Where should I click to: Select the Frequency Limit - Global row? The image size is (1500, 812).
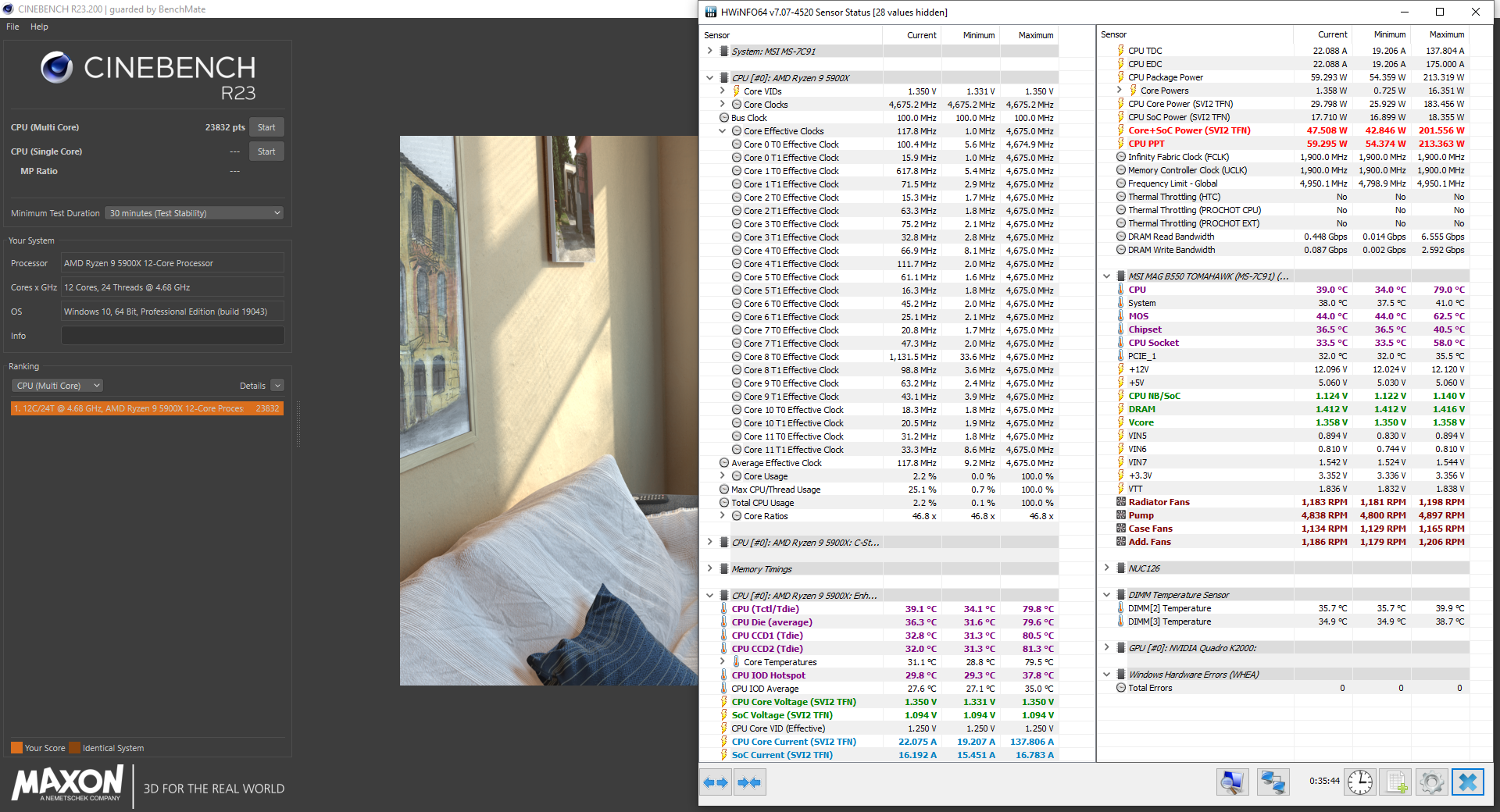1283,183
